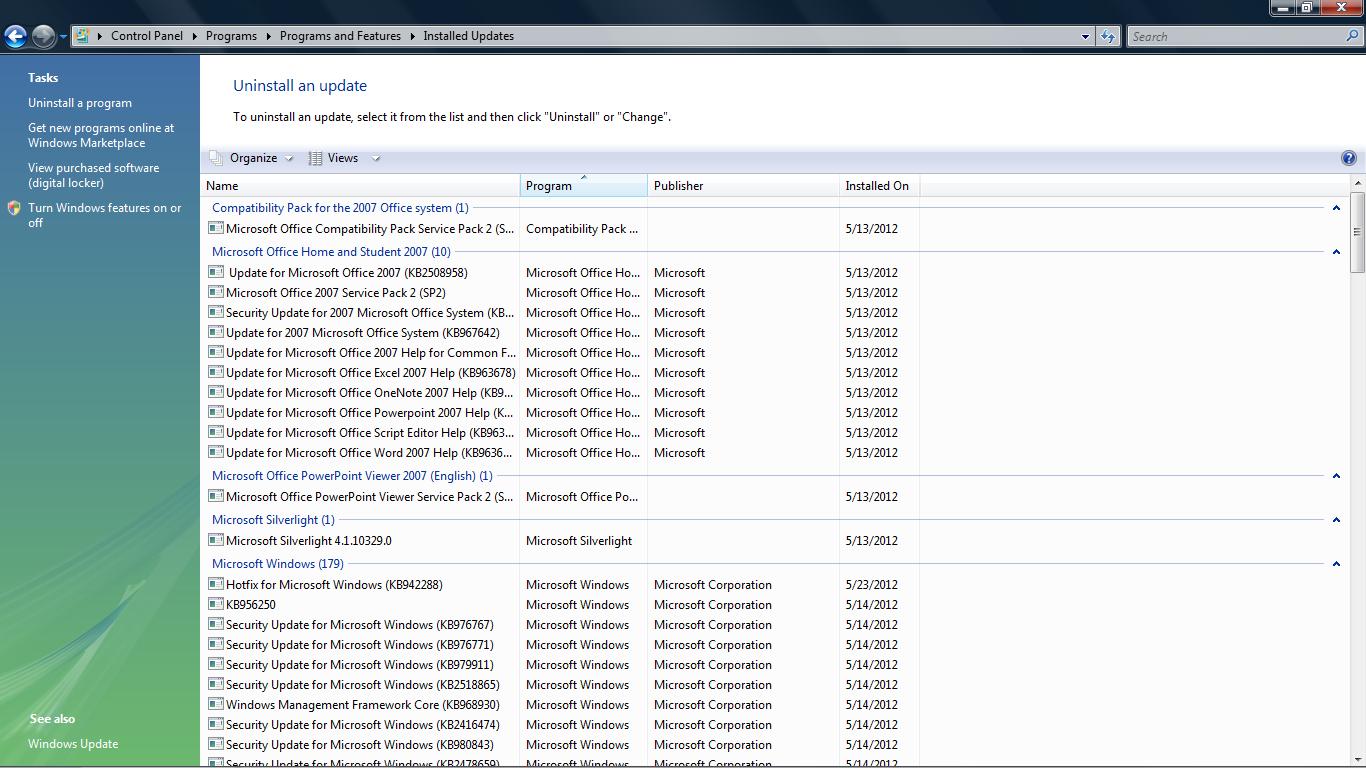Click the icon of Update for Office Word 2007 Help
This screenshot has height=768, width=1366.
tap(215, 452)
